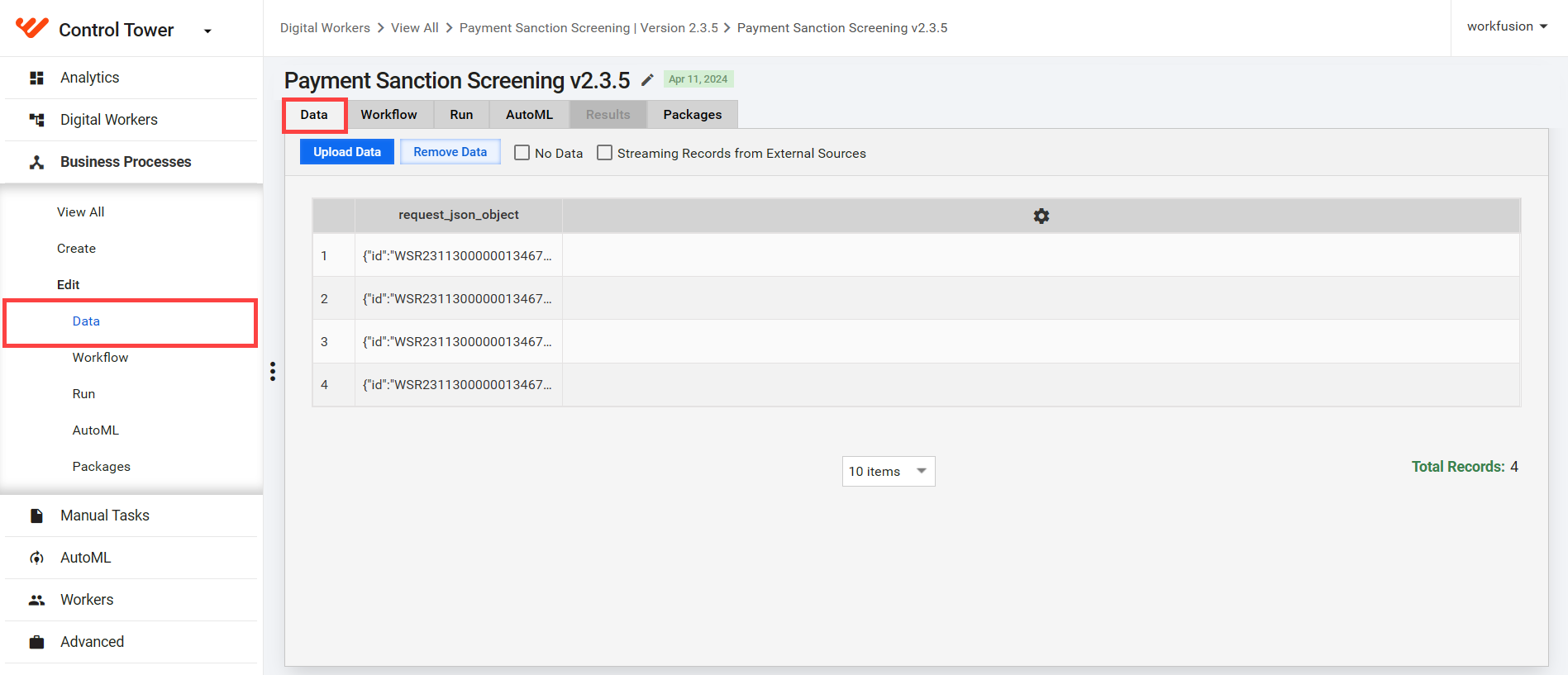Viewport: 1568px width, 675px height.
Task: Select Run under Edit in sidebar
Action: 83,394
